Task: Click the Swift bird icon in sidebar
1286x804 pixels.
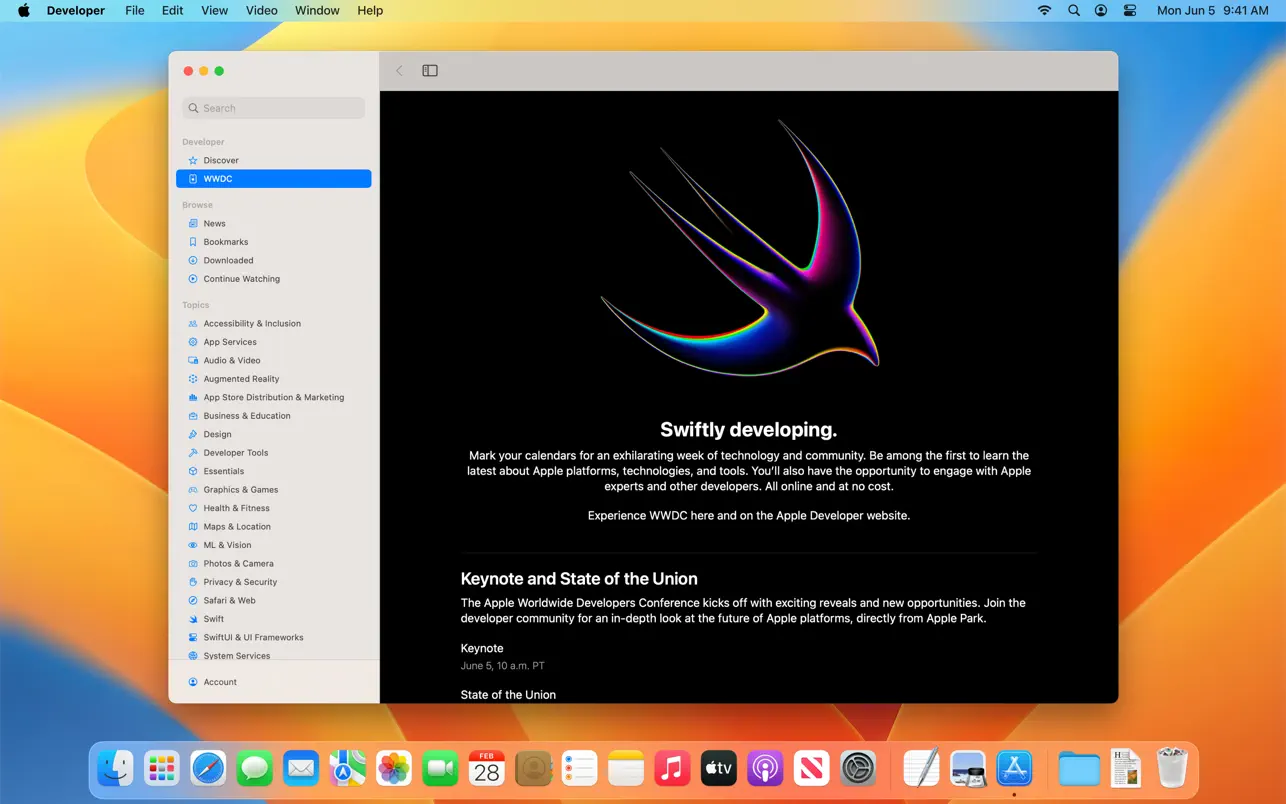Action: click(193, 619)
